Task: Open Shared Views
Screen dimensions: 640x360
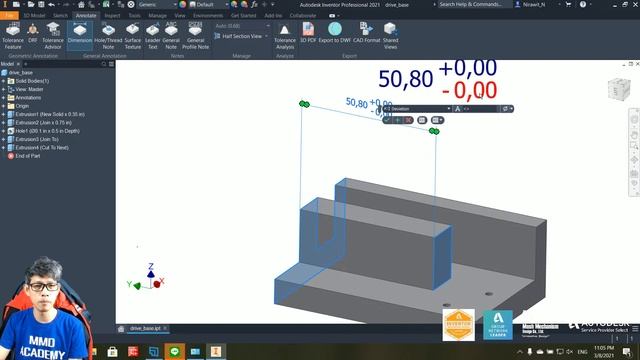Action: 390,36
